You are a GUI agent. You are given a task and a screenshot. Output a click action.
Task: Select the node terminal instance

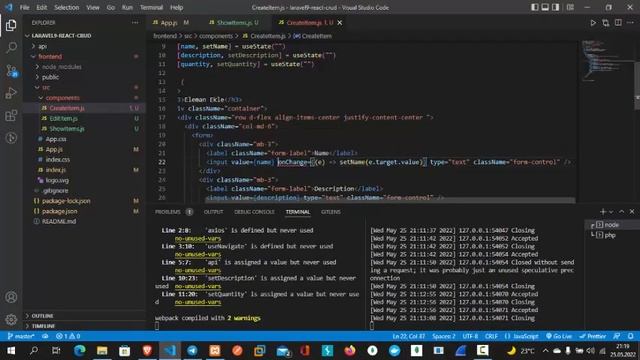click(611, 225)
